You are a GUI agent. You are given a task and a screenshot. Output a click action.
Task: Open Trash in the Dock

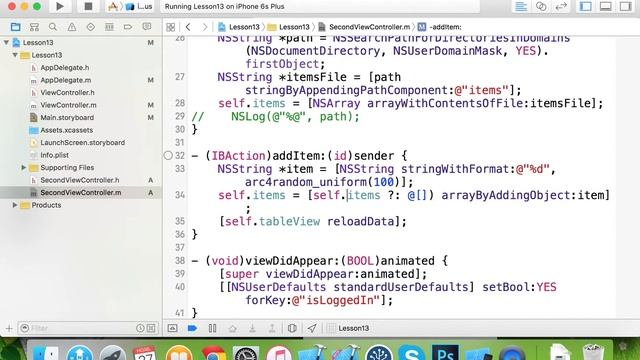click(593, 353)
